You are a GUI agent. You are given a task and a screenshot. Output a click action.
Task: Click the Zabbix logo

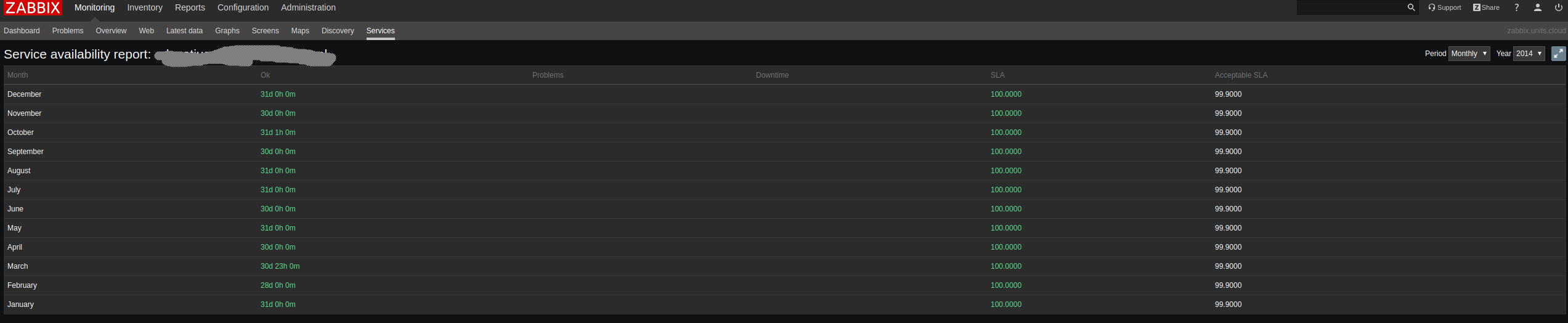click(33, 7)
